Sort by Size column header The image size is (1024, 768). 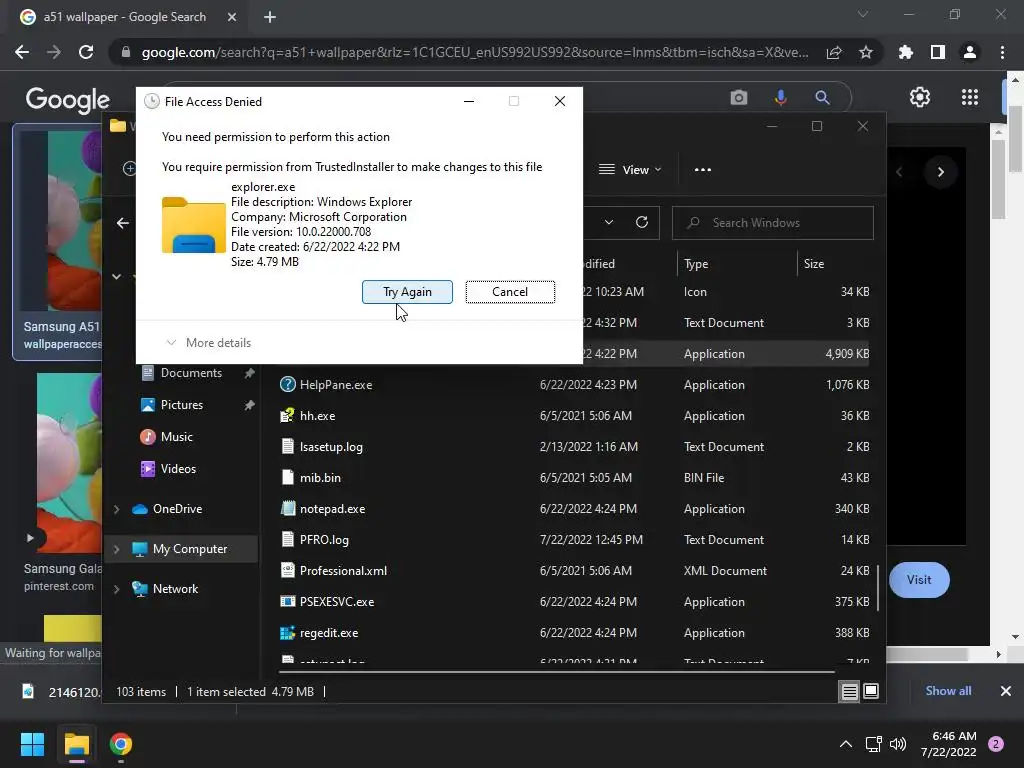[814, 264]
